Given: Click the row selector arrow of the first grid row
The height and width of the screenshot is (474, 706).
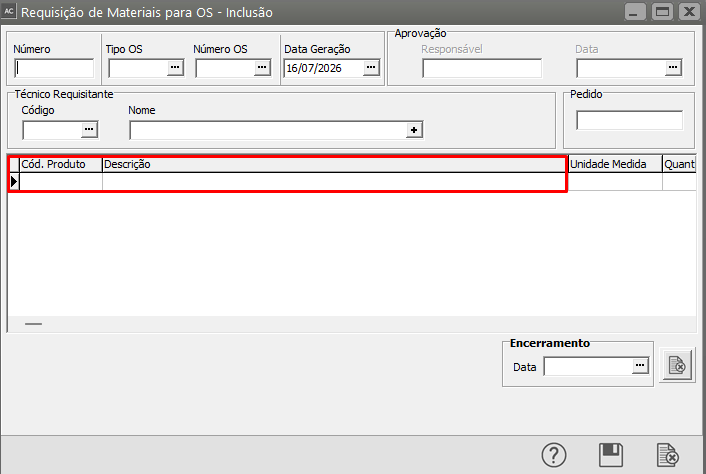Looking at the screenshot, I should coord(14,182).
